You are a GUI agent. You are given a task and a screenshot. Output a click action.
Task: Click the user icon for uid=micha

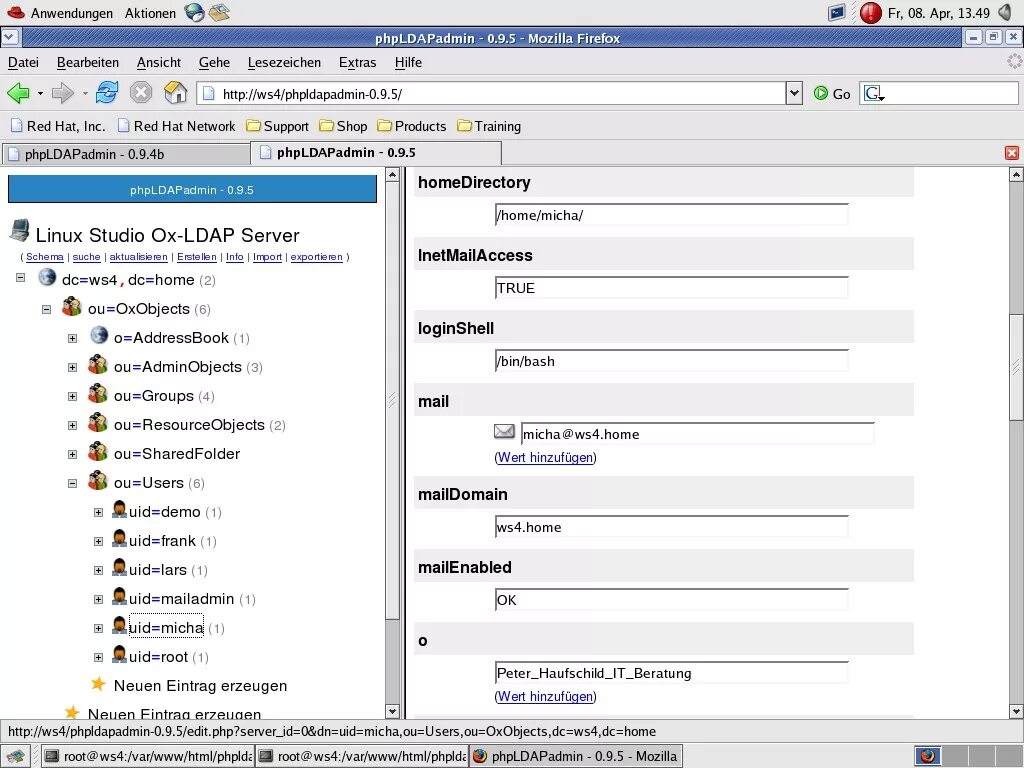119,627
